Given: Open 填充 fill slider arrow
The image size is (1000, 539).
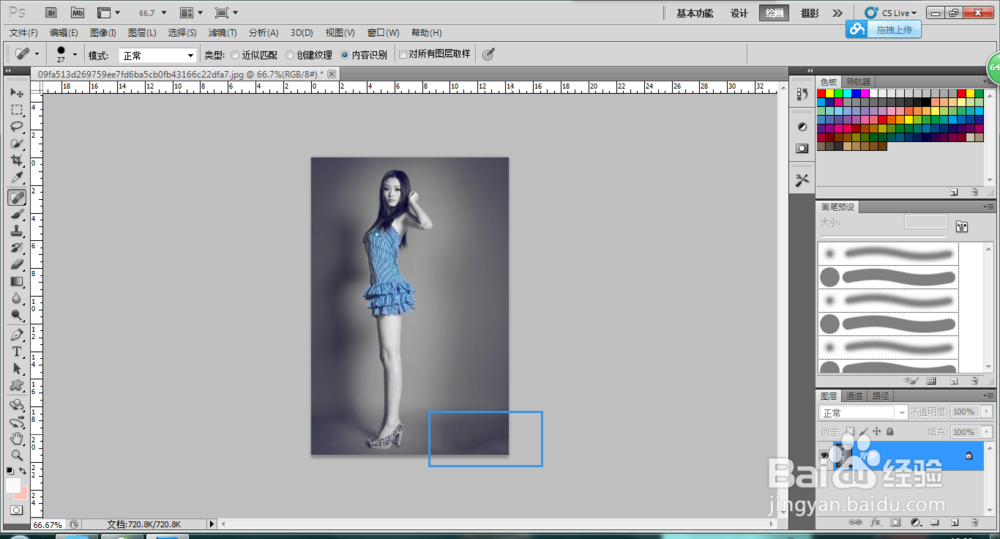Looking at the screenshot, I should pyautogui.click(x=987, y=432).
